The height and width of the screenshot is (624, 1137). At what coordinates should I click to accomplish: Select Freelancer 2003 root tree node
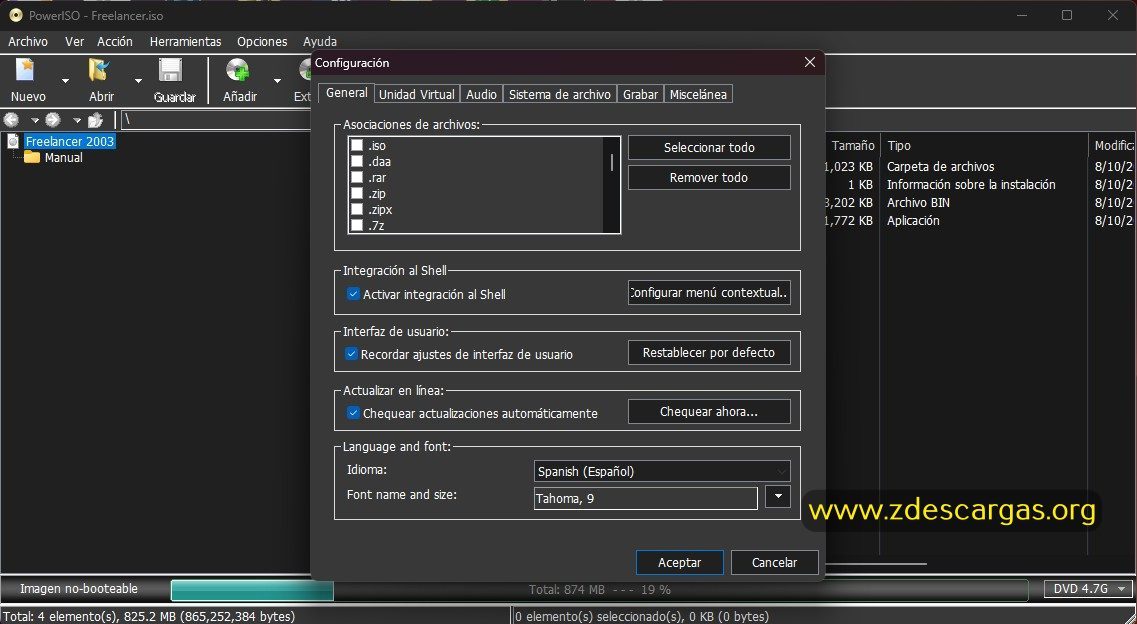(70, 141)
